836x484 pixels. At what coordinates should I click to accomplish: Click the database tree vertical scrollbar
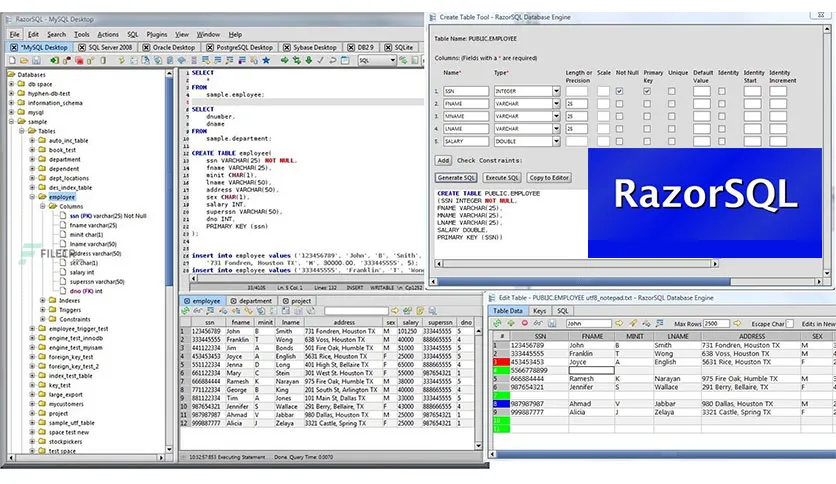169,261
